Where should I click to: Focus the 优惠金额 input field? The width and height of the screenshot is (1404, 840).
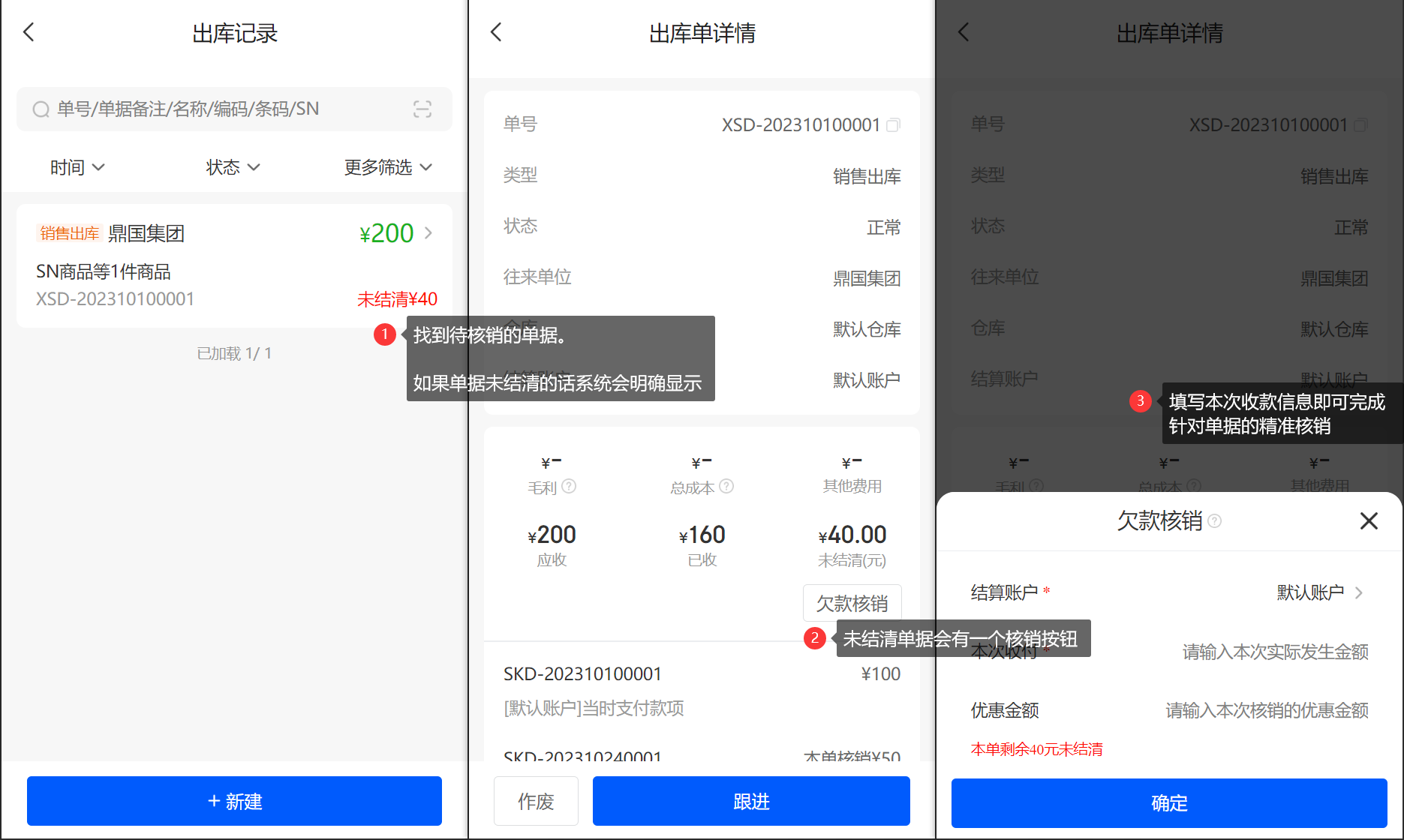click(1267, 710)
